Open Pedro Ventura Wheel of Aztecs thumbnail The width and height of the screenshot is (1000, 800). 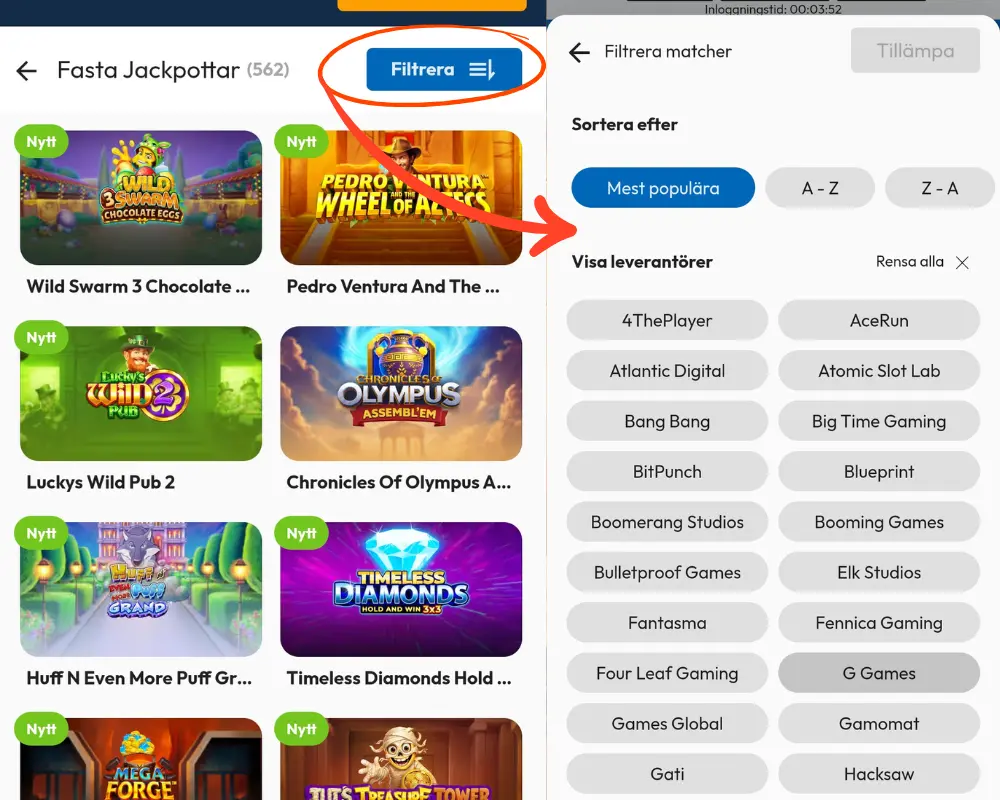pyautogui.click(x=401, y=198)
